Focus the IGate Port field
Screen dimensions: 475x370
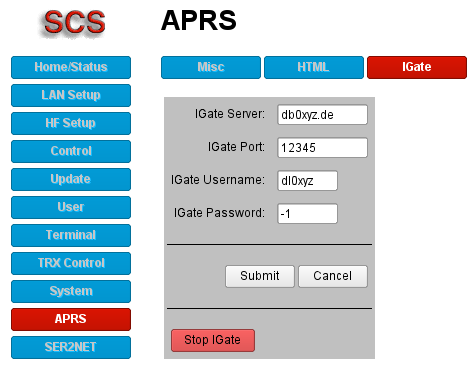point(322,147)
